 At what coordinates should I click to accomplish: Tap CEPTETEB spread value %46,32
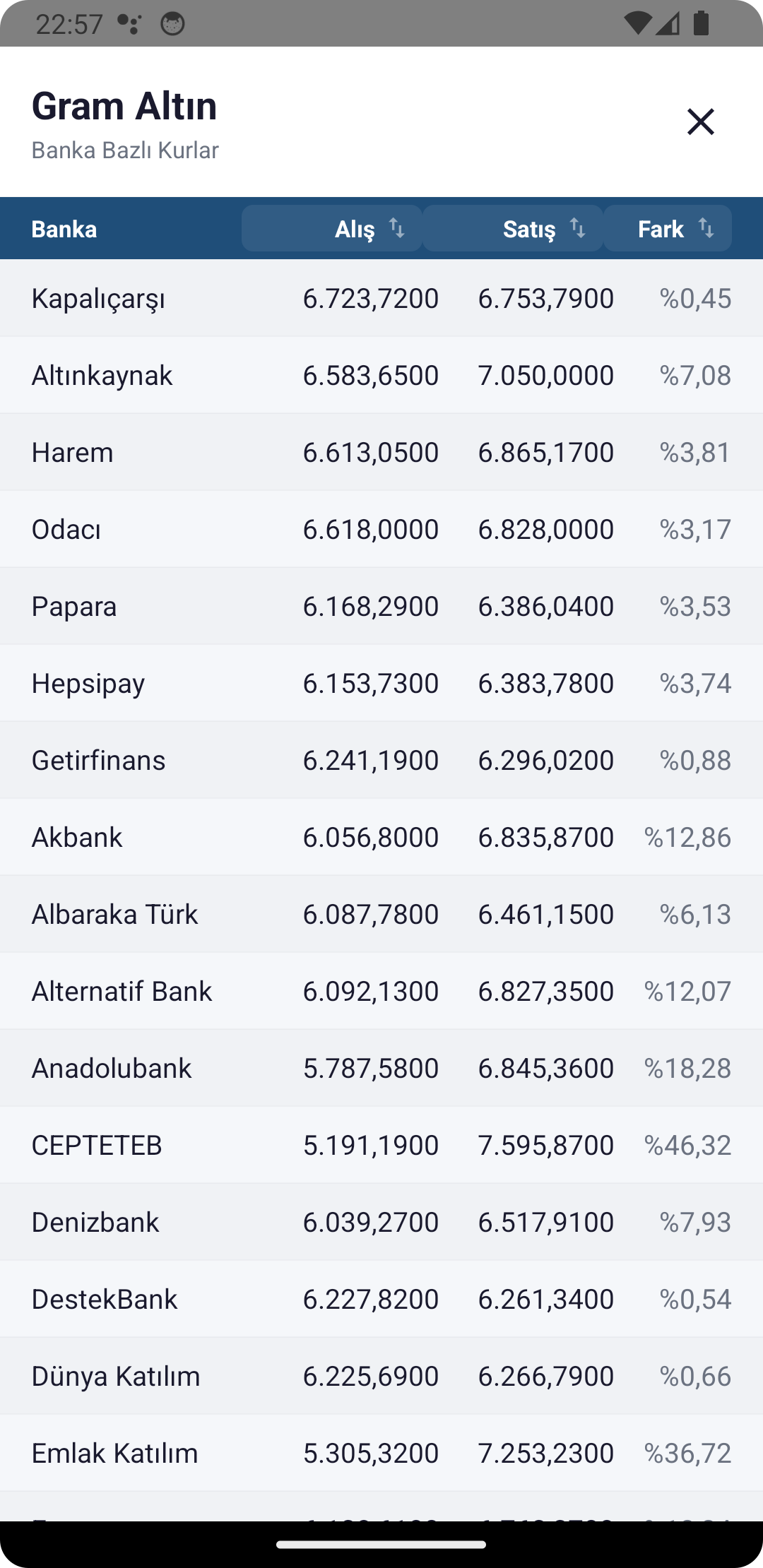pyautogui.click(x=687, y=1145)
